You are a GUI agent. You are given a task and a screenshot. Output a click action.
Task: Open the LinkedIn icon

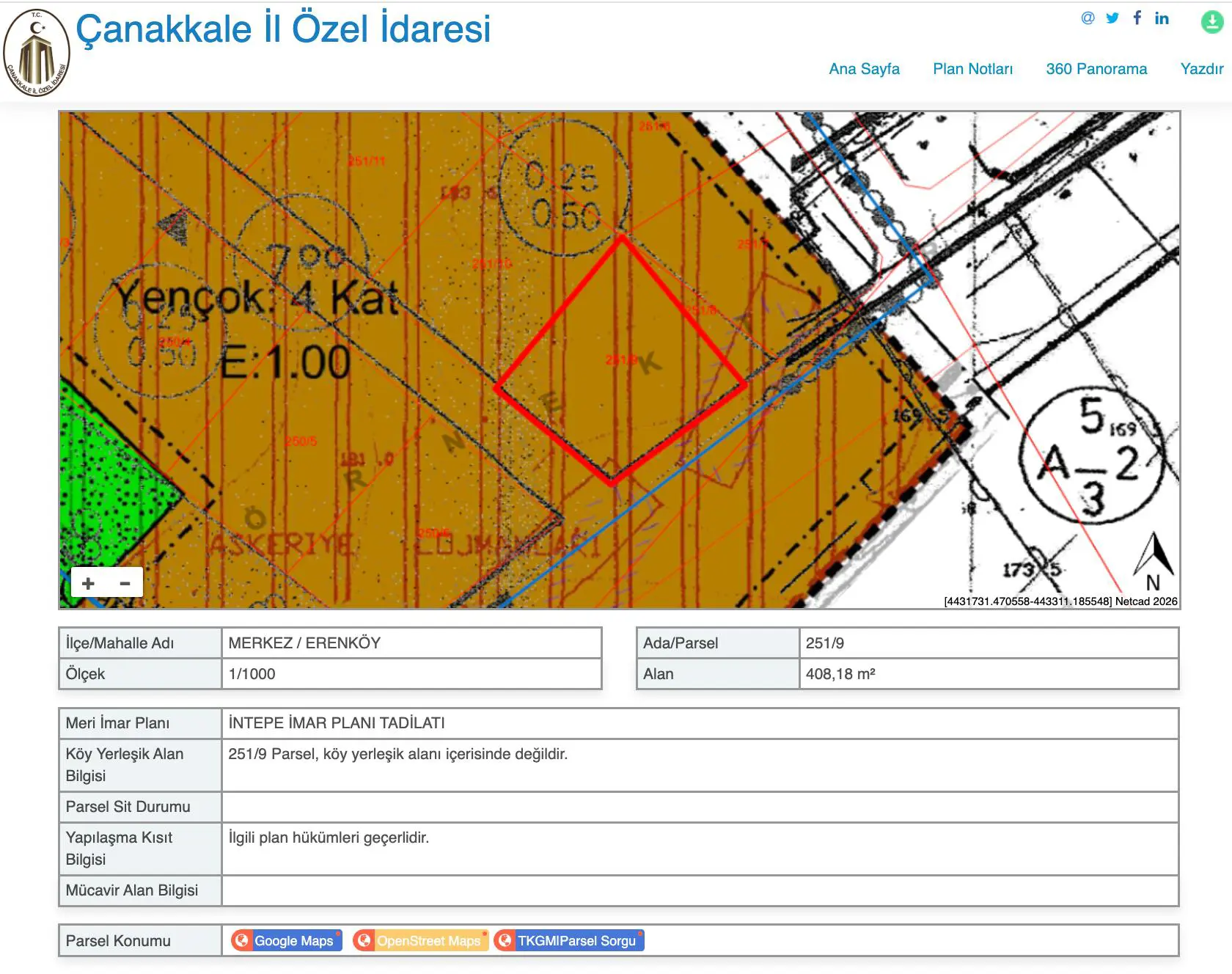1162,18
